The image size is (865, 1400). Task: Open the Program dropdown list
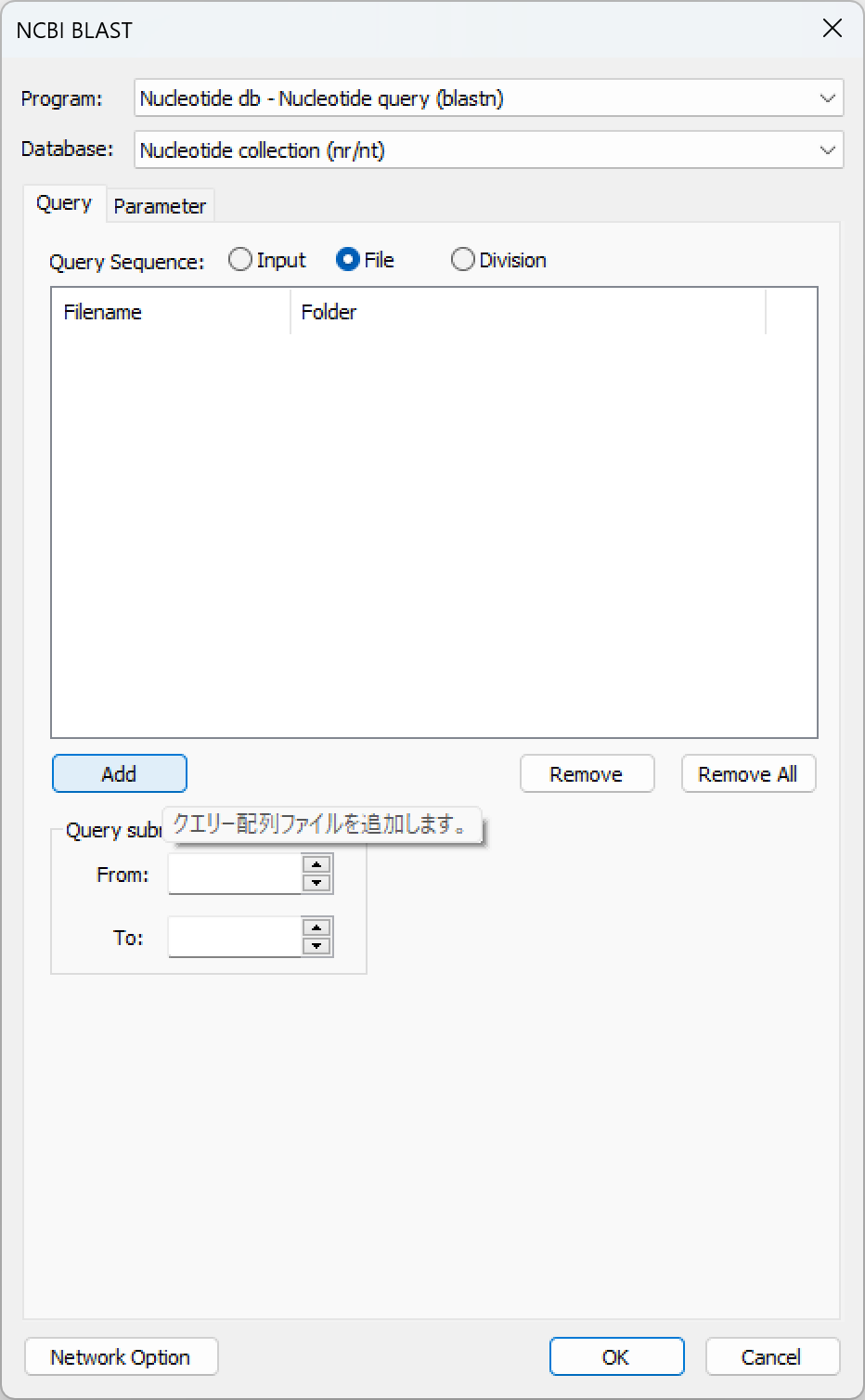coord(488,98)
